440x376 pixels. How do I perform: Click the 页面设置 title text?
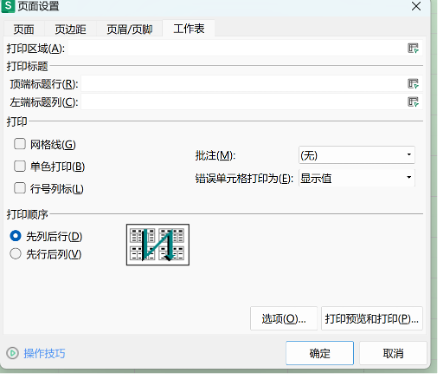[x=38, y=6]
